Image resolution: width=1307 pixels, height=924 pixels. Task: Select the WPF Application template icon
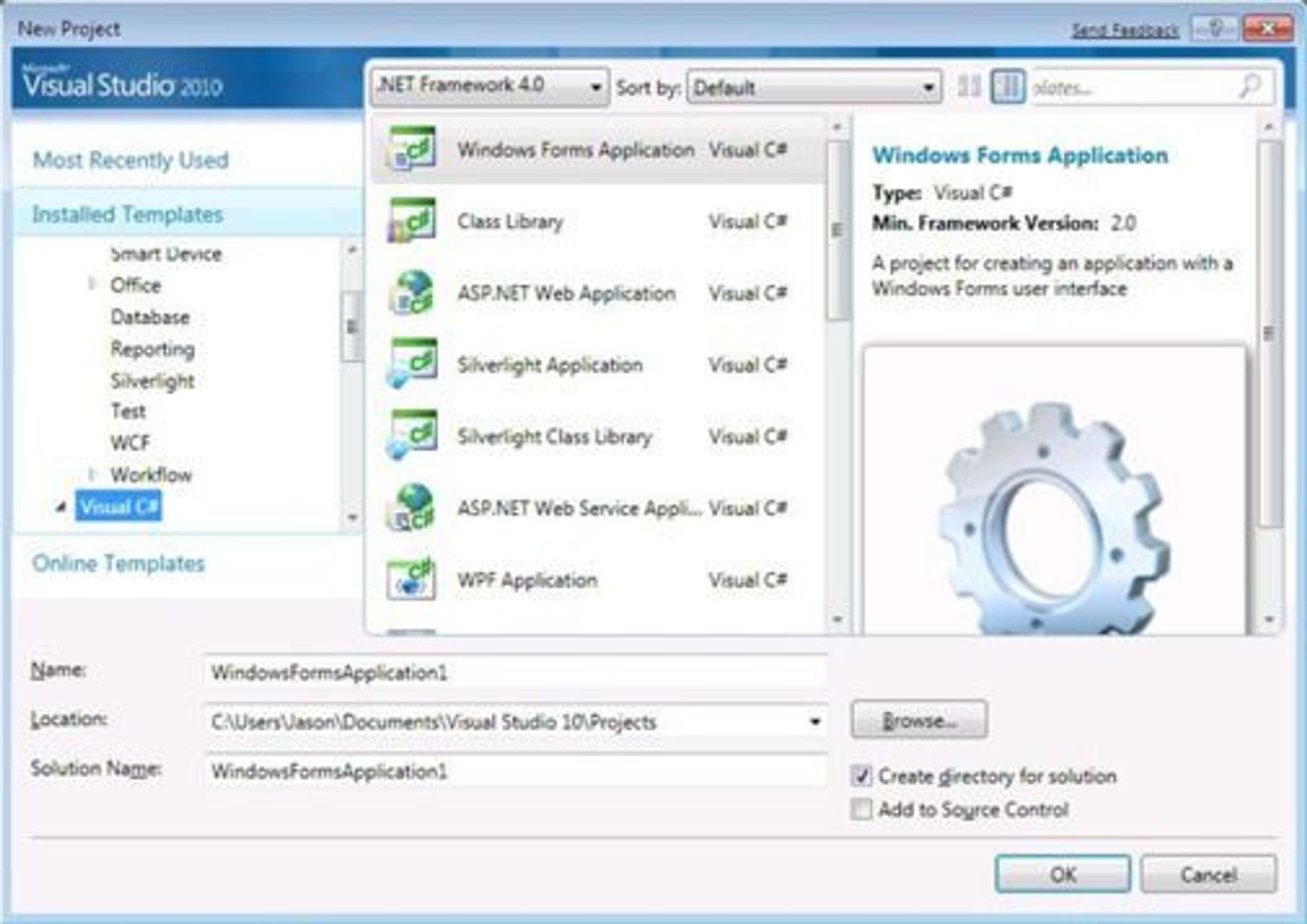pyautogui.click(x=412, y=579)
